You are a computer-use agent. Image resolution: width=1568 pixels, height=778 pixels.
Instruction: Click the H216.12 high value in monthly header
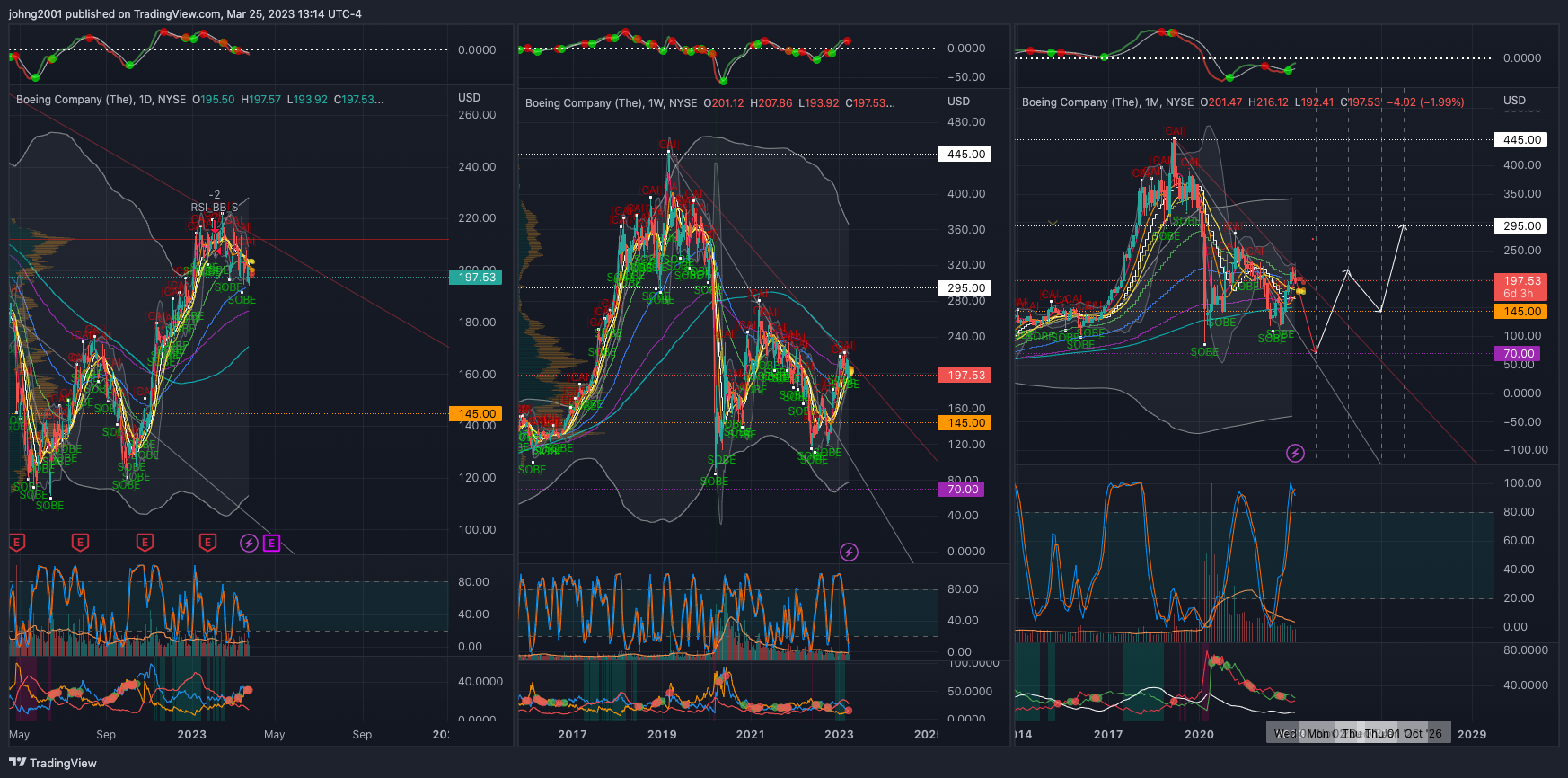pyautogui.click(x=1268, y=102)
